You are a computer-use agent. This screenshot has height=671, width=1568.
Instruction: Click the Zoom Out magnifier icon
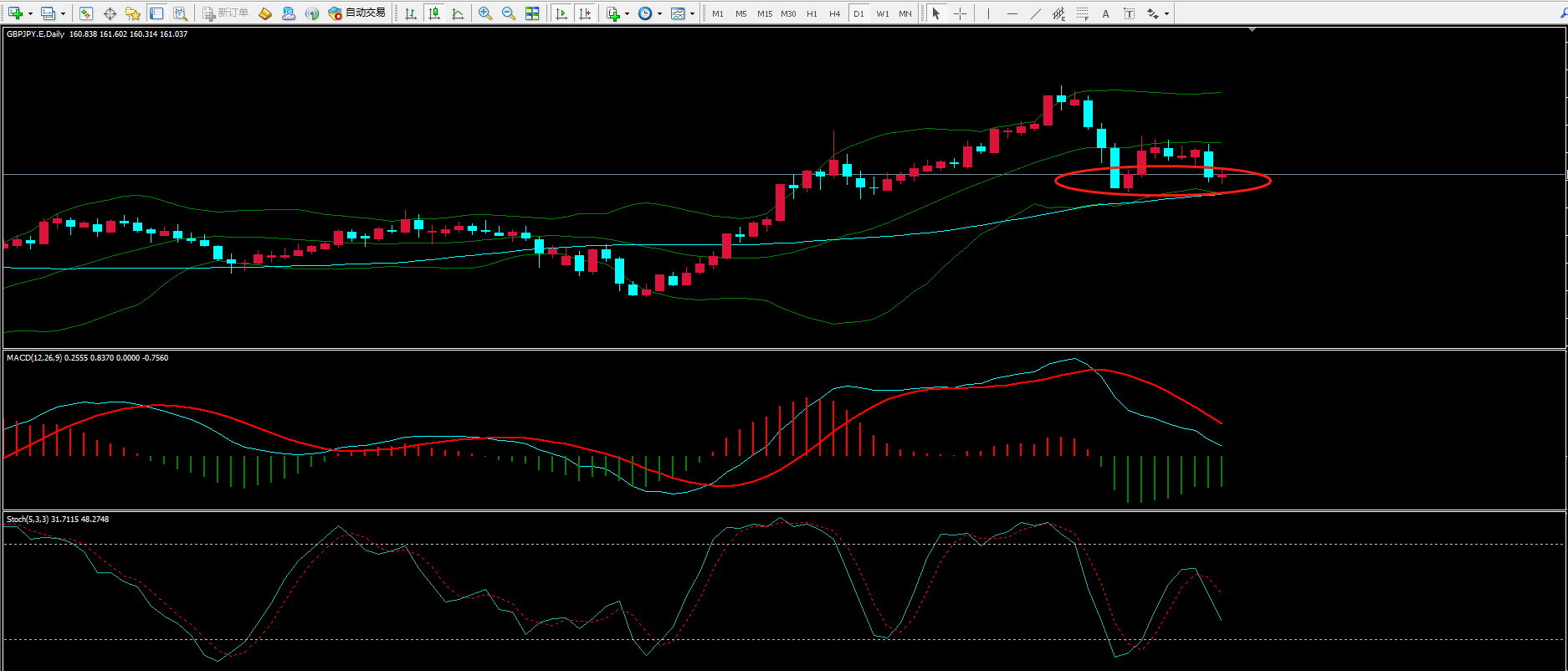tap(508, 13)
